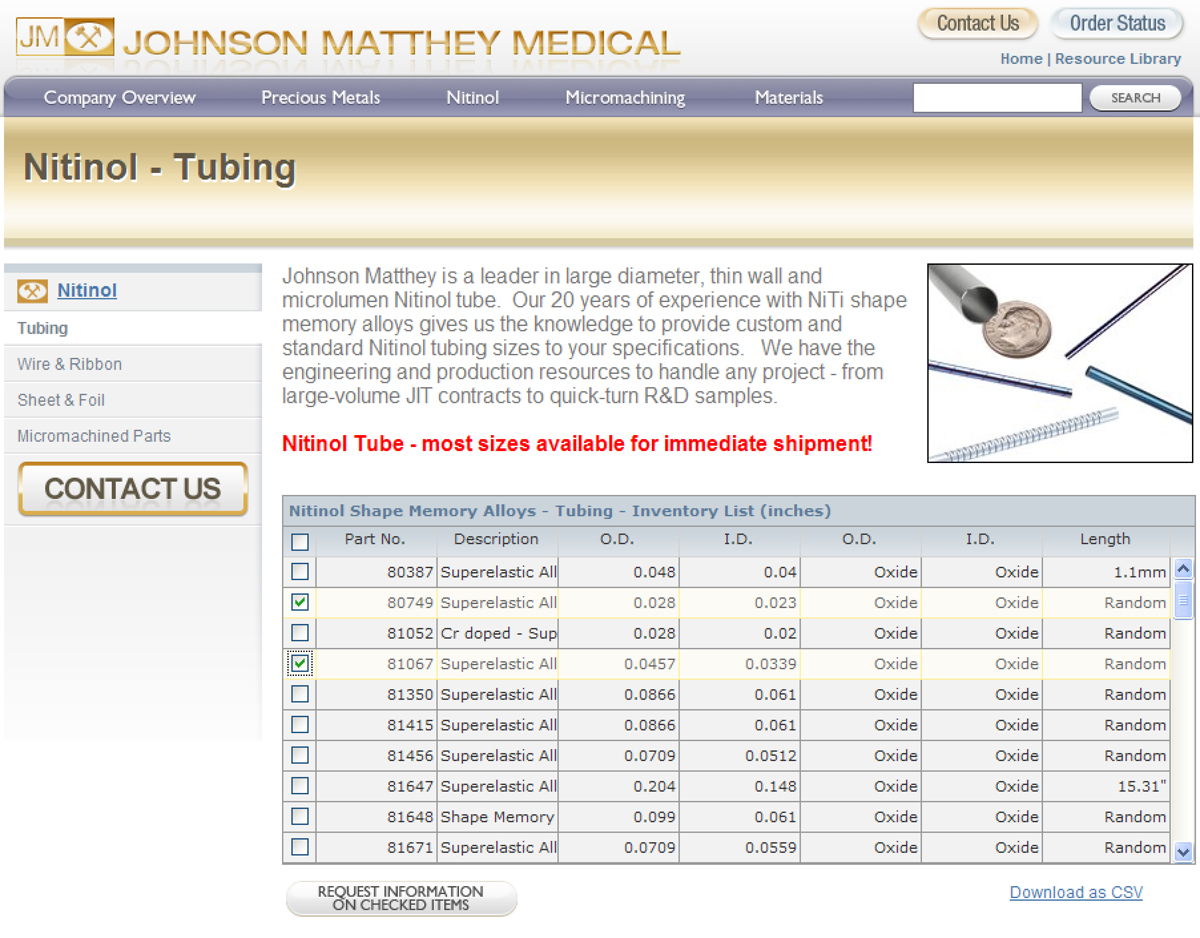Select Wire & Ribbon in the sidebar
1200x938 pixels.
[70, 364]
